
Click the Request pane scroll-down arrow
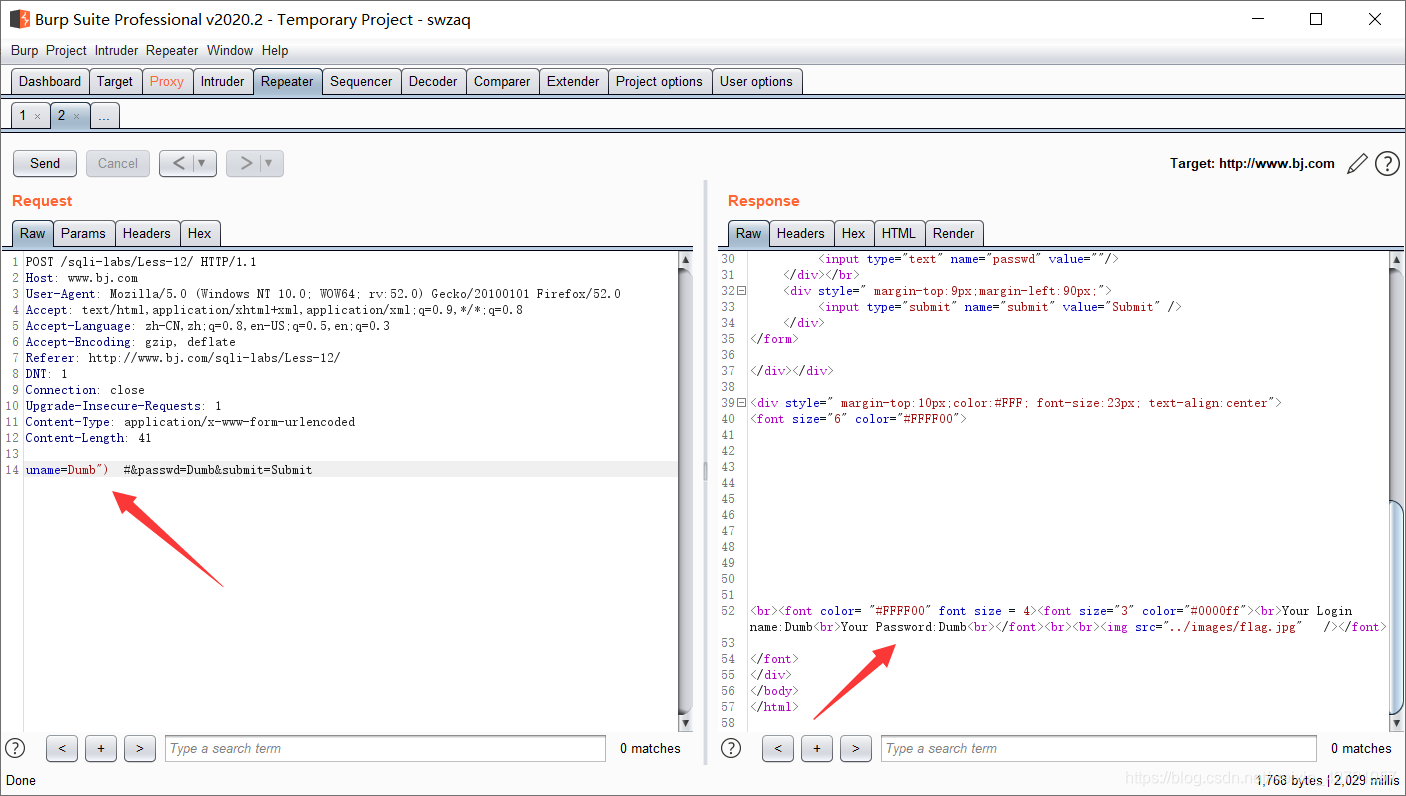click(685, 722)
